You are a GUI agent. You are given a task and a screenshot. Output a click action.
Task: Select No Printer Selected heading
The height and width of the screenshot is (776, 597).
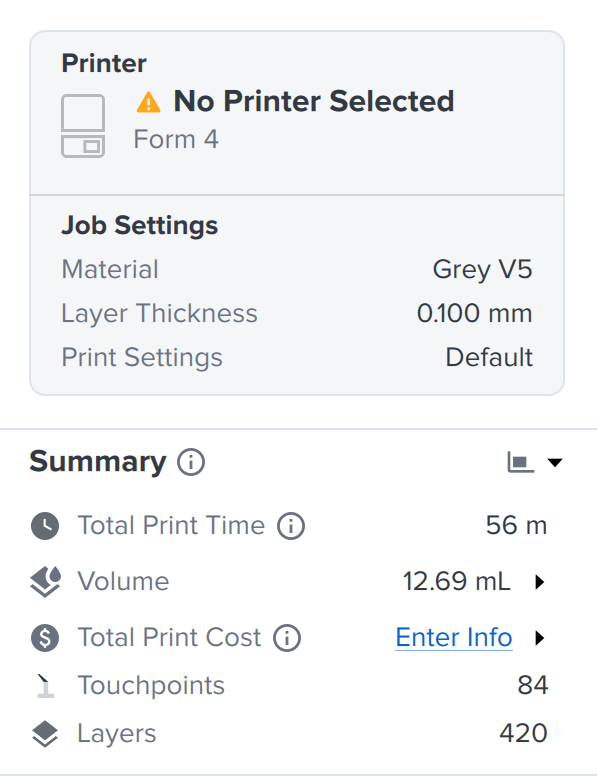point(314,101)
